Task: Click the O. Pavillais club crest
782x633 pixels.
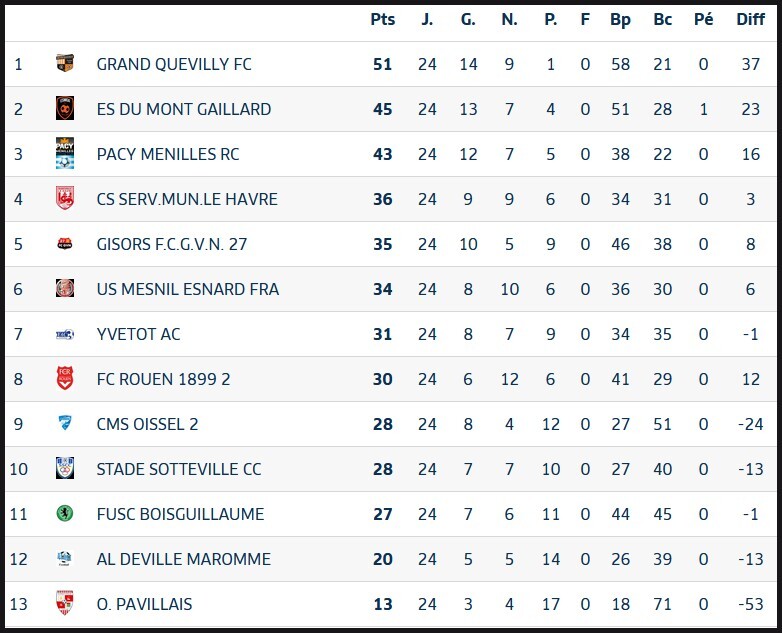Action: pos(65,604)
